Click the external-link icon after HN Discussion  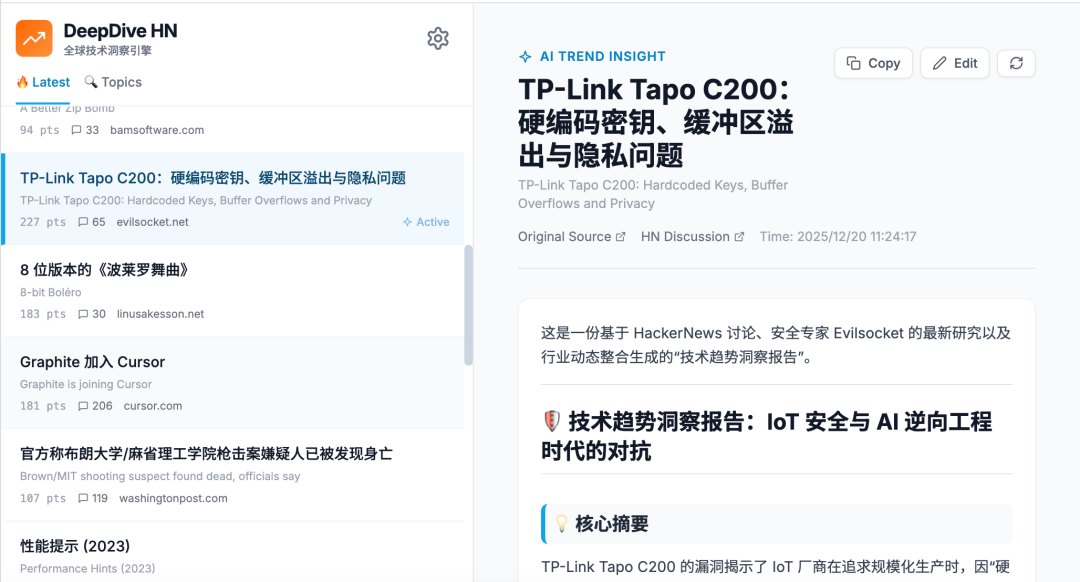(x=739, y=237)
